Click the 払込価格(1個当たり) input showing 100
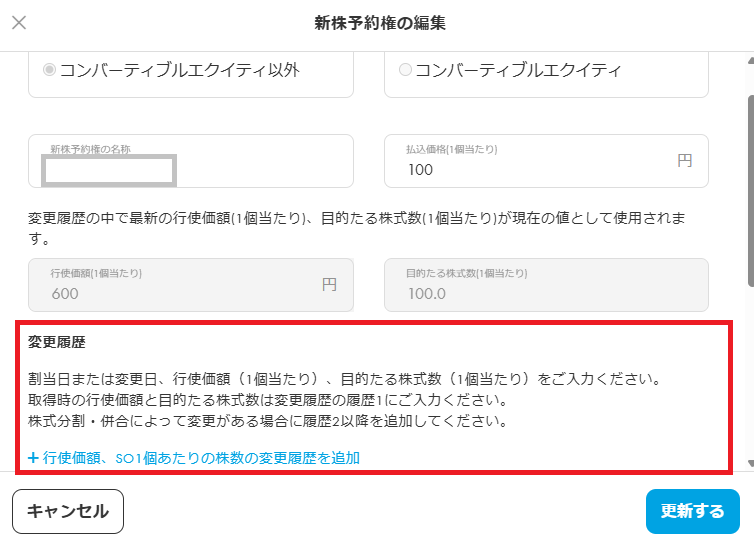The width and height of the screenshot is (754, 549). tap(530, 170)
